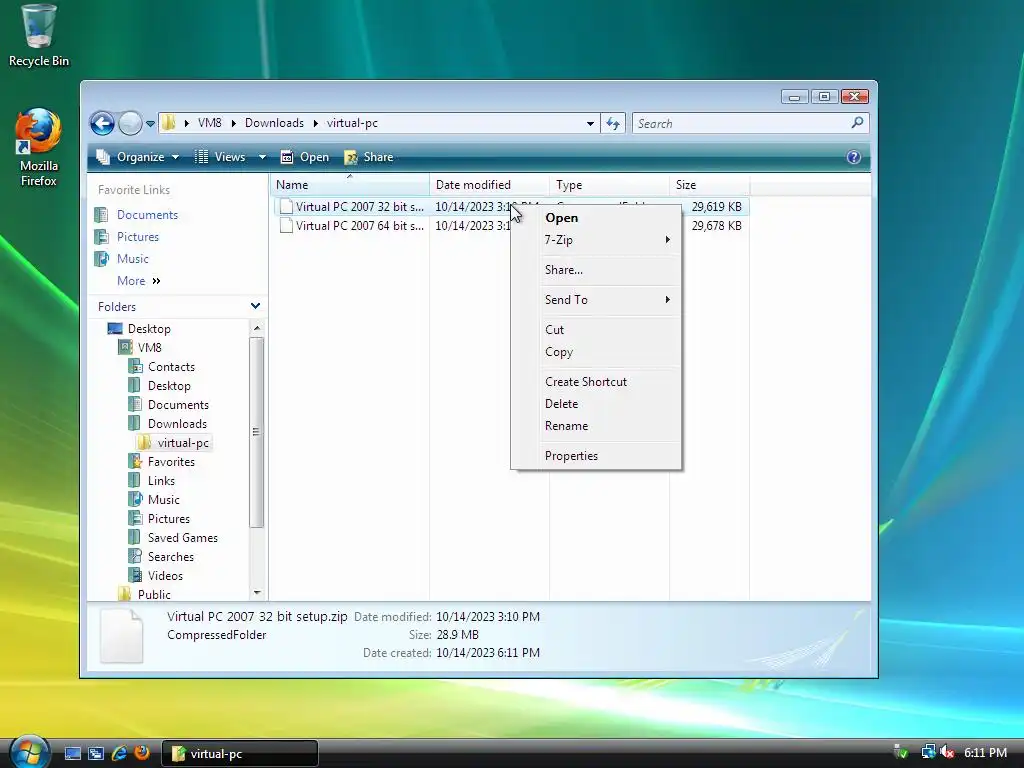Image resolution: width=1024 pixels, height=768 pixels.
Task: Click Switch between windows quick launch icon
Action: [96, 753]
